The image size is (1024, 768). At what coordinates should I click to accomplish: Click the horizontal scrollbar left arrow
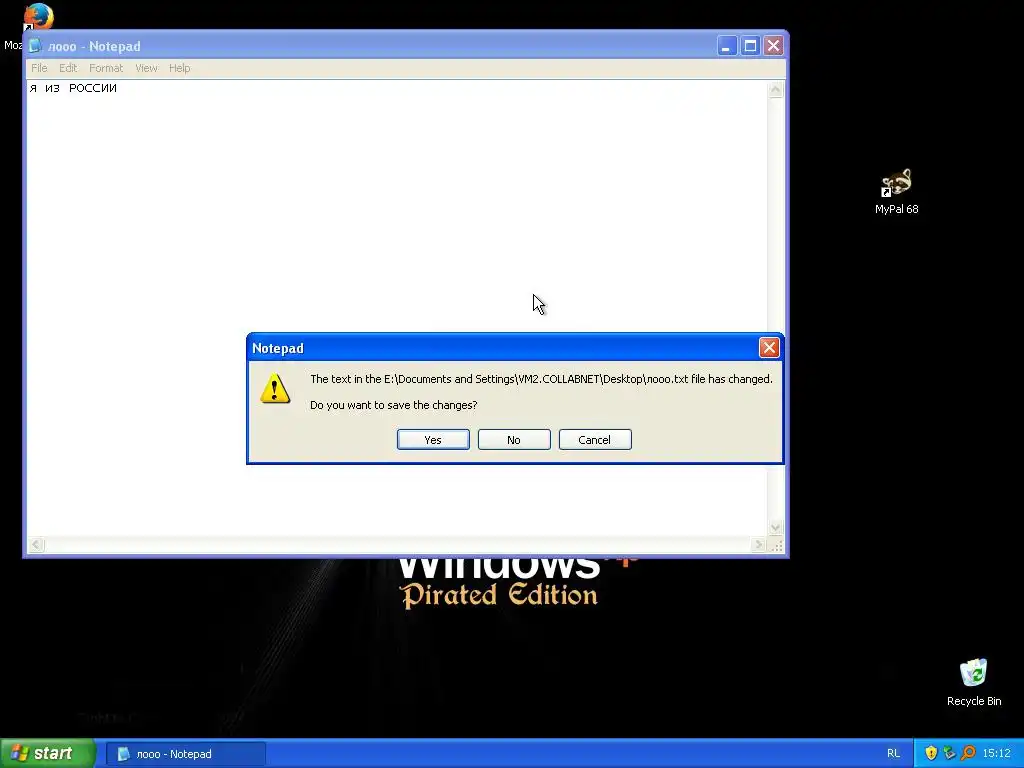[x=36, y=544]
